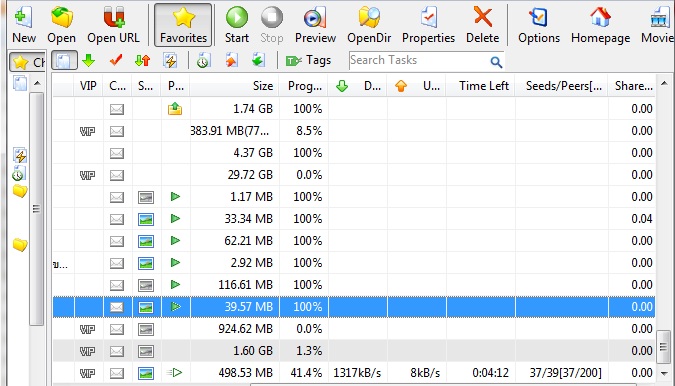Screen dimensions: 675x386
Task: Filter list to downloading tasks (green arrow)
Action: 88,61
